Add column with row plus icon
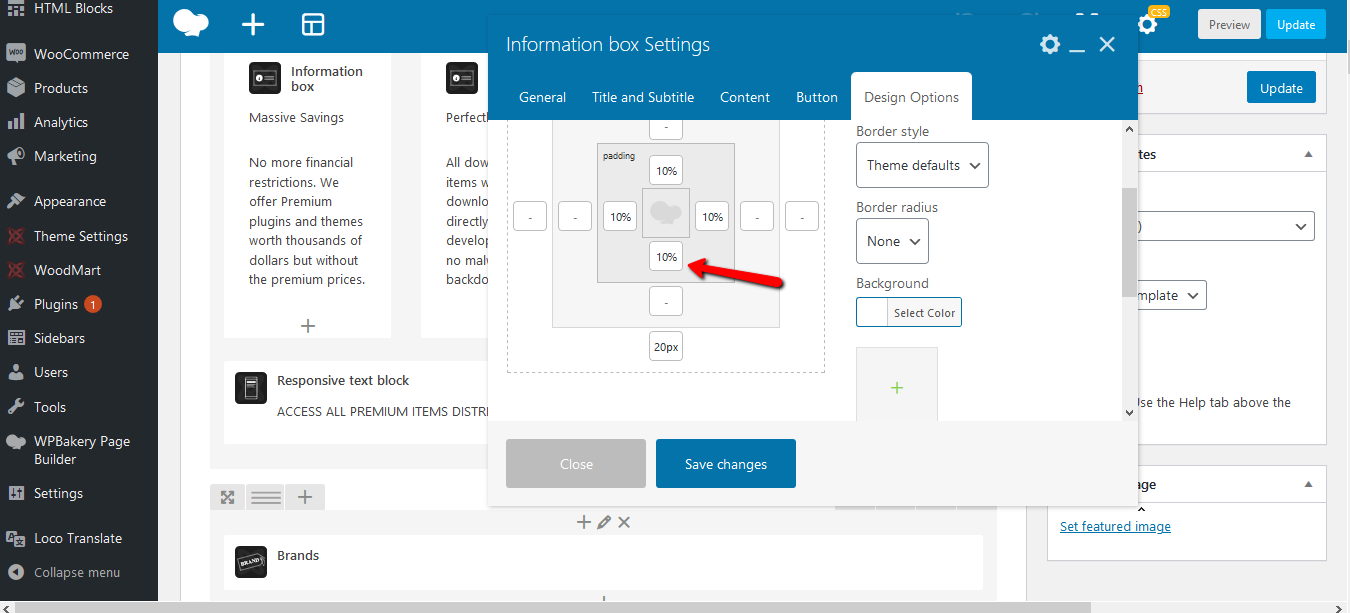This screenshot has height=613, width=1350. 305,497
